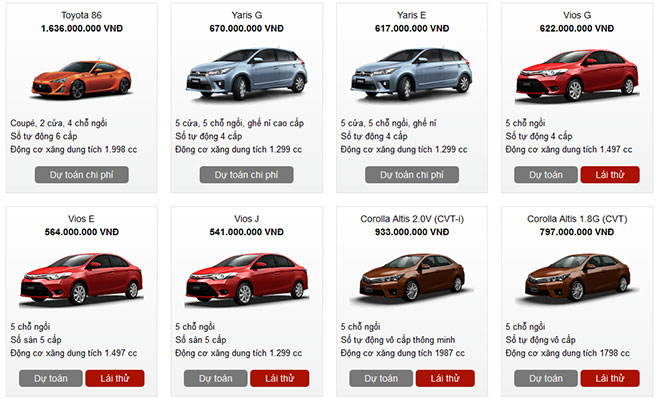Open Dự toán chi phí for Yaris E
The image size is (660, 402).
click(x=412, y=175)
